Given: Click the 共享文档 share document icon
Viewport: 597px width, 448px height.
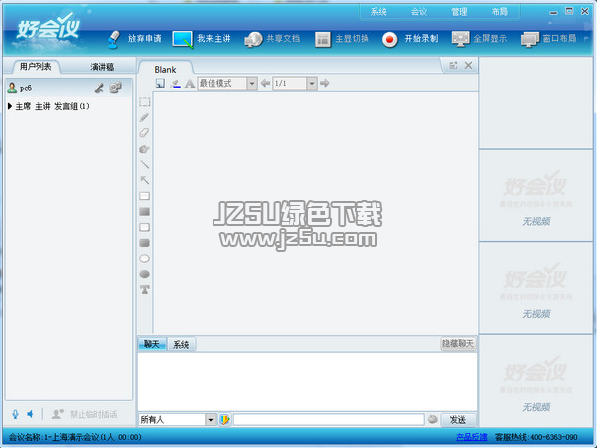Looking at the screenshot, I should coord(253,39).
